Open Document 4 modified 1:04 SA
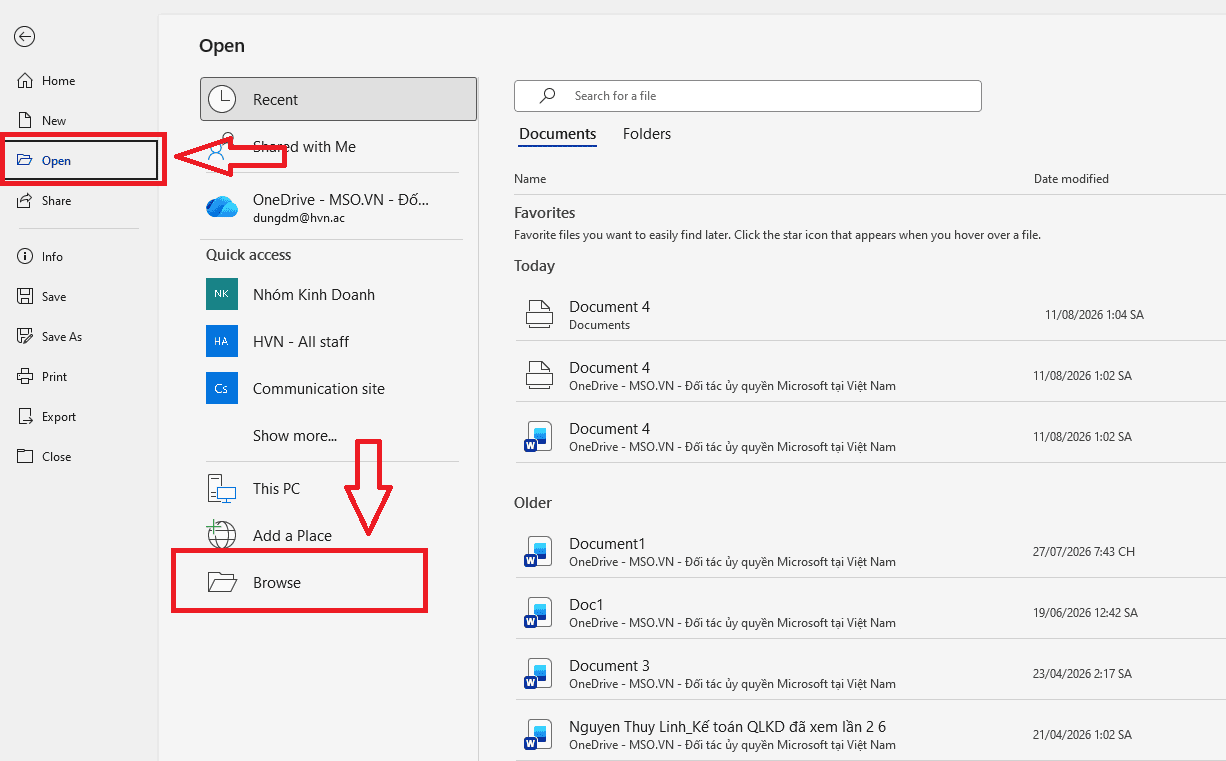This screenshot has height=761, width=1226. 870,314
